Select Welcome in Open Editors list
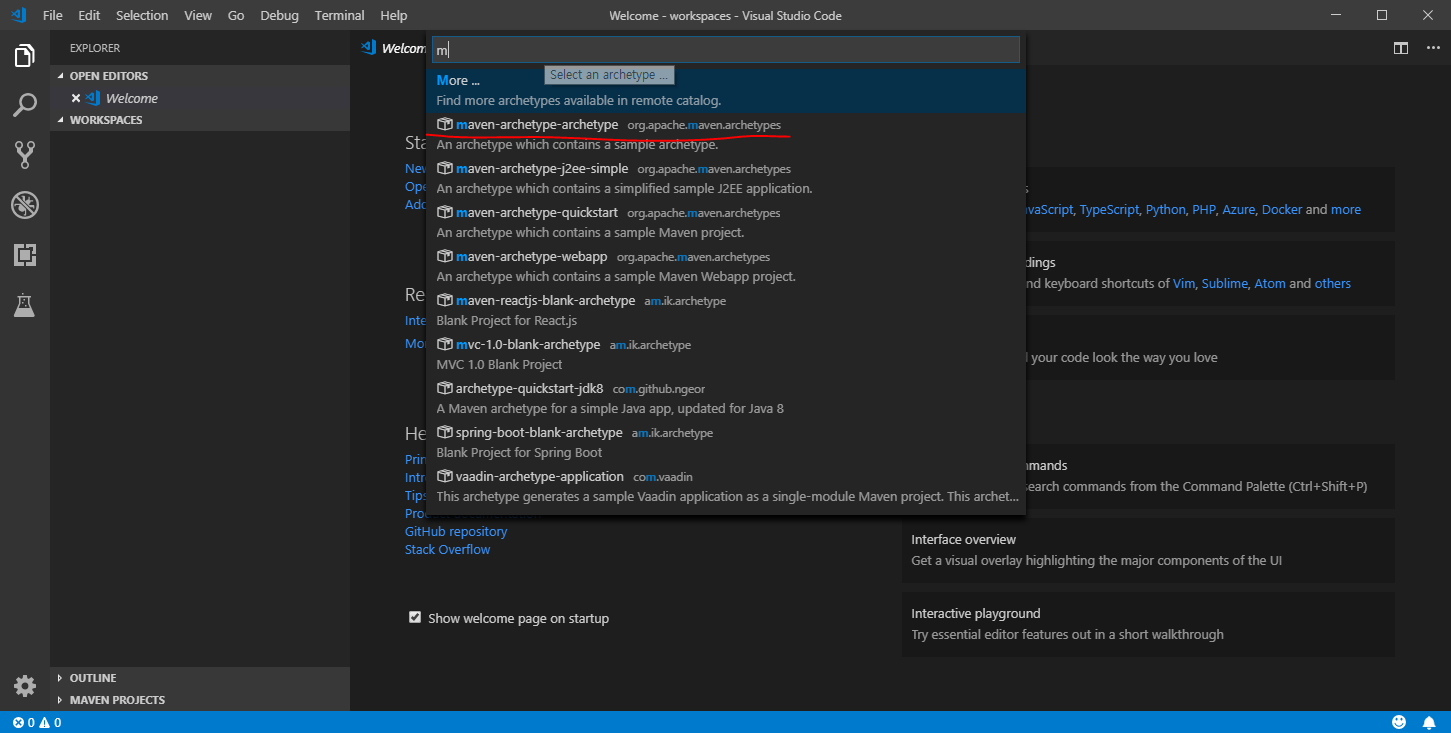1451x733 pixels. point(200,98)
